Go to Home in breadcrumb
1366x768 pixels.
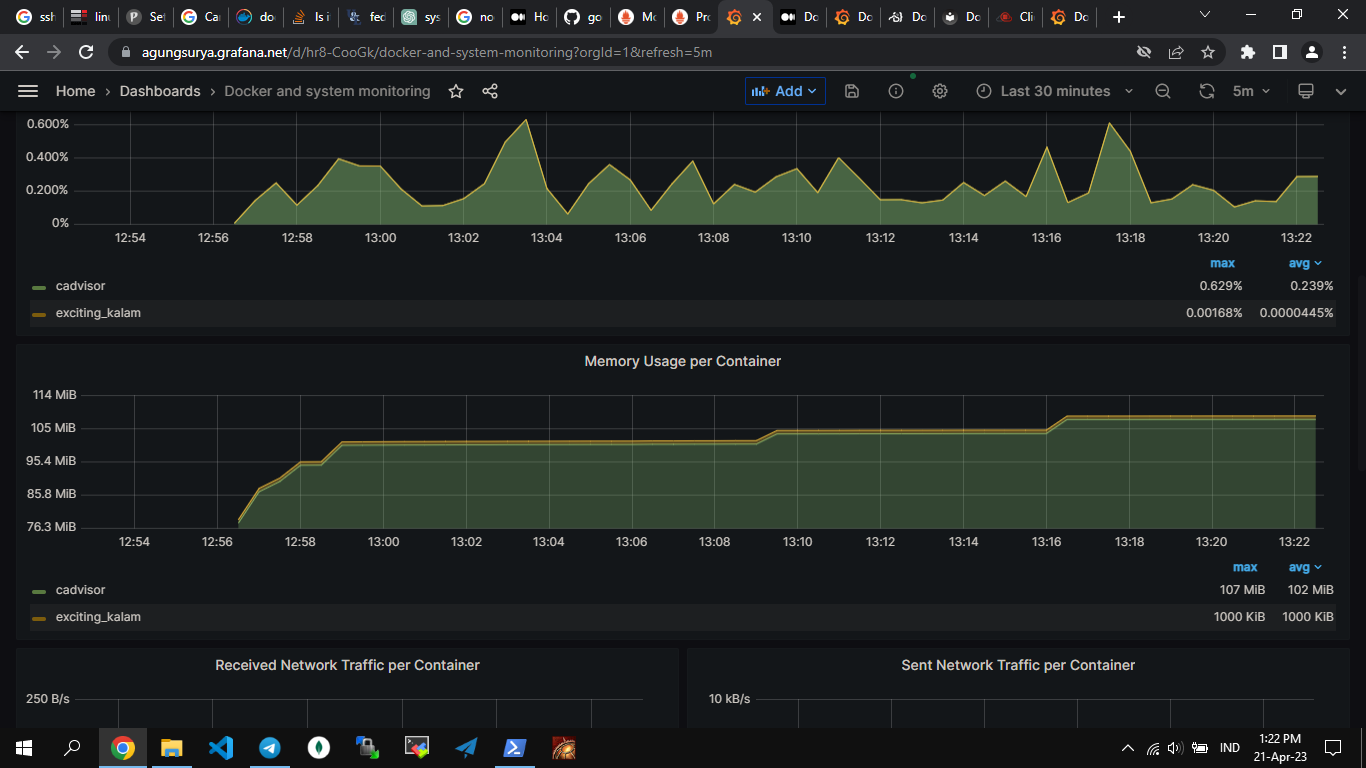point(75,91)
